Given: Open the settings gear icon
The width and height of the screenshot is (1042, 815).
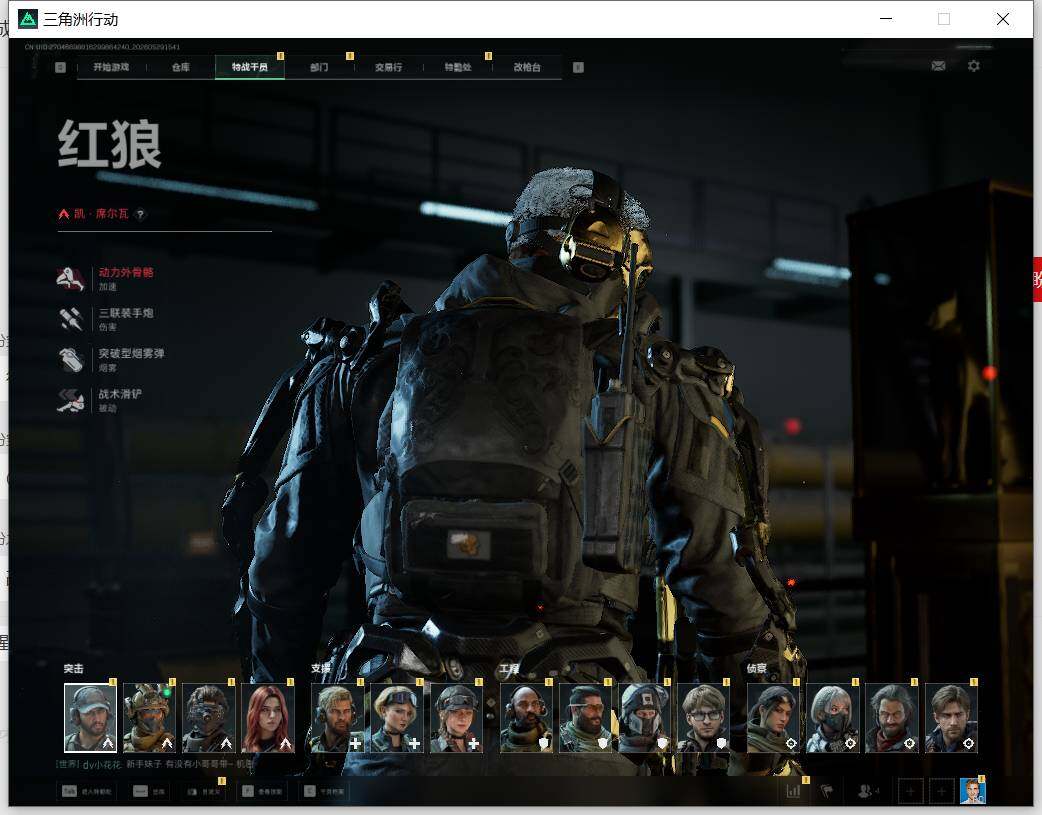Looking at the screenshot, I should click(974, 66).
